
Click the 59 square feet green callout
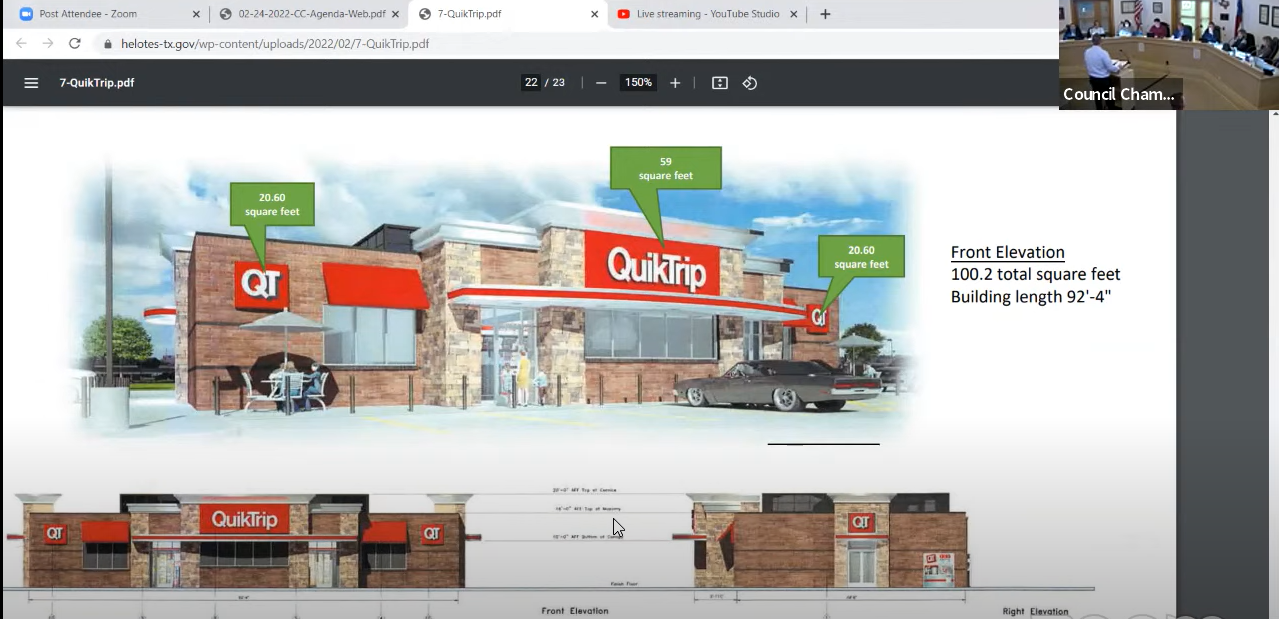[x=665, y=168]
